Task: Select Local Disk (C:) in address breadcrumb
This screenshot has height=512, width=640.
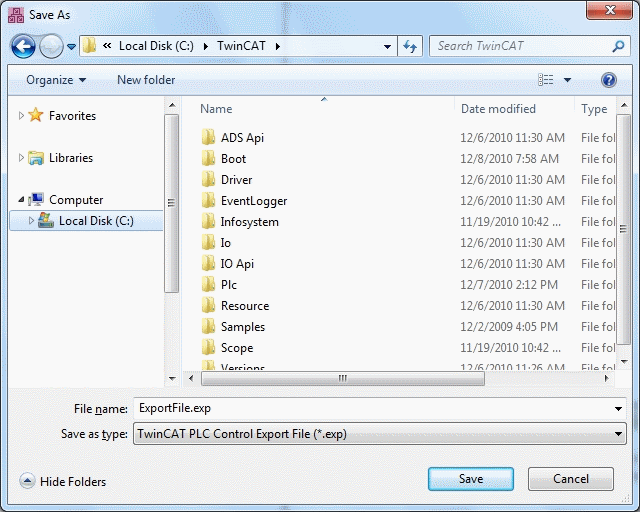Action: 156,46
